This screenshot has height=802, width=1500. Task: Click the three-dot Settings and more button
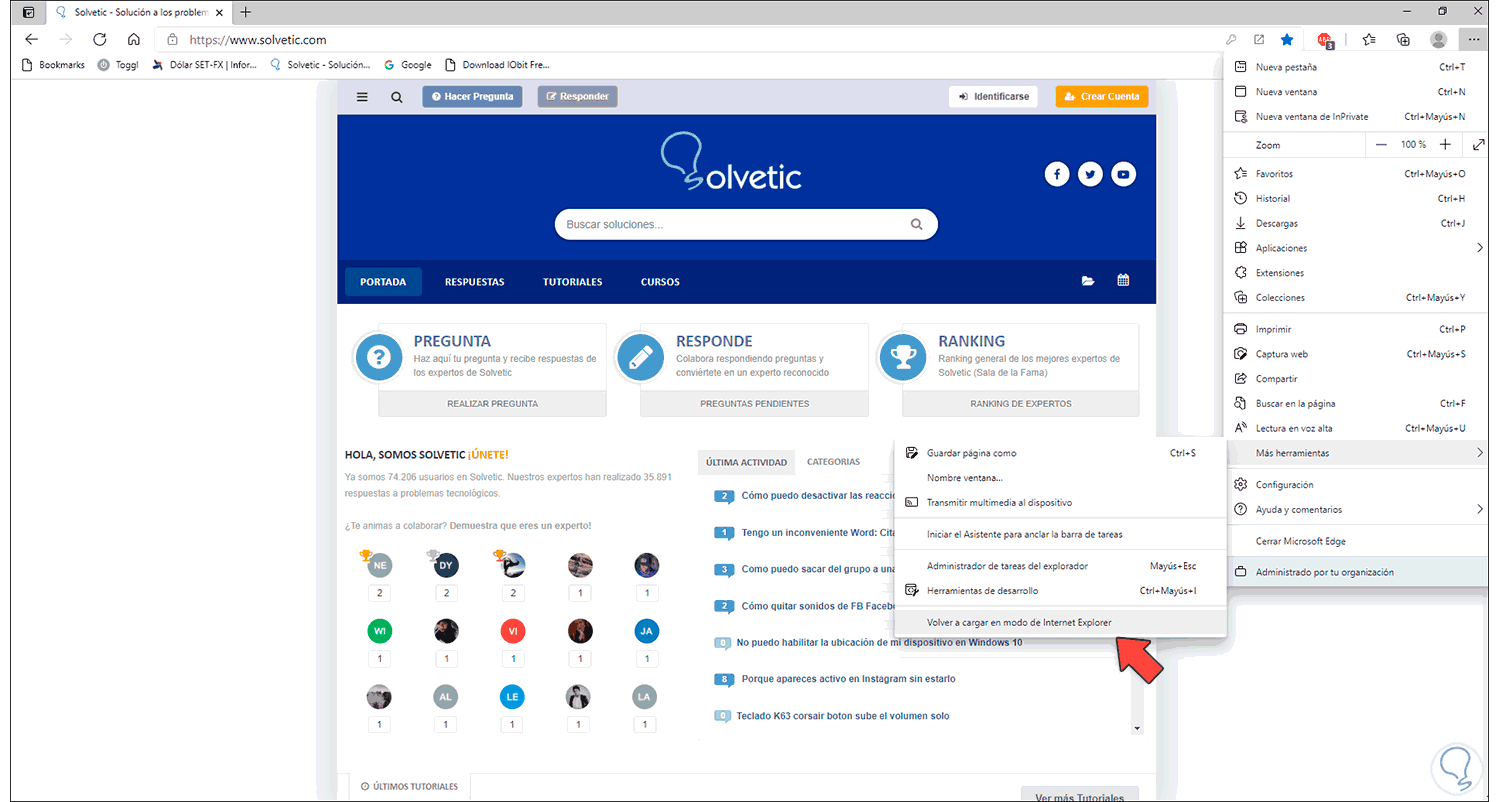(1474, 40)
